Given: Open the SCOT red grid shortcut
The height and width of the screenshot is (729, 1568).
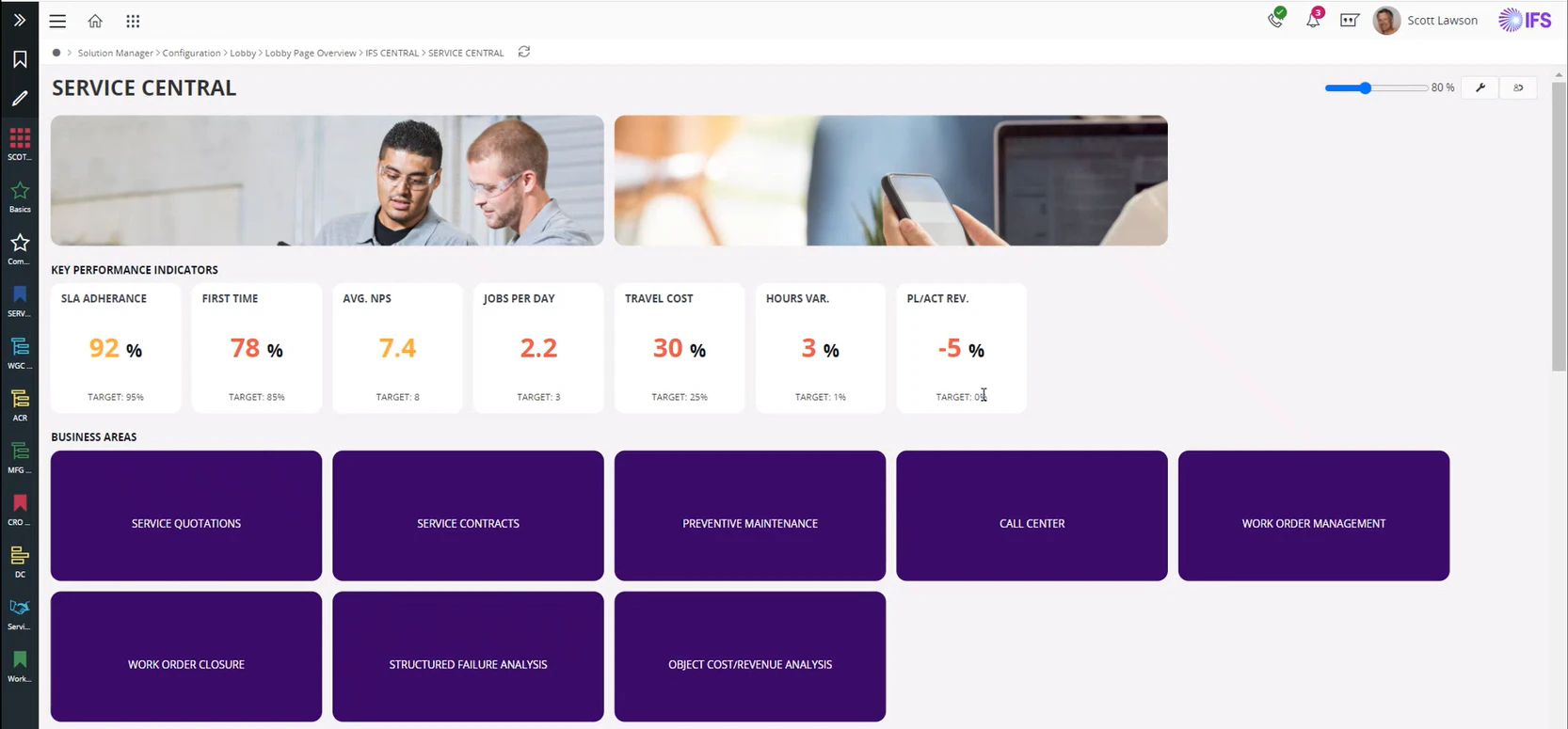Looking at the screenshot, I should click(20, 144).
